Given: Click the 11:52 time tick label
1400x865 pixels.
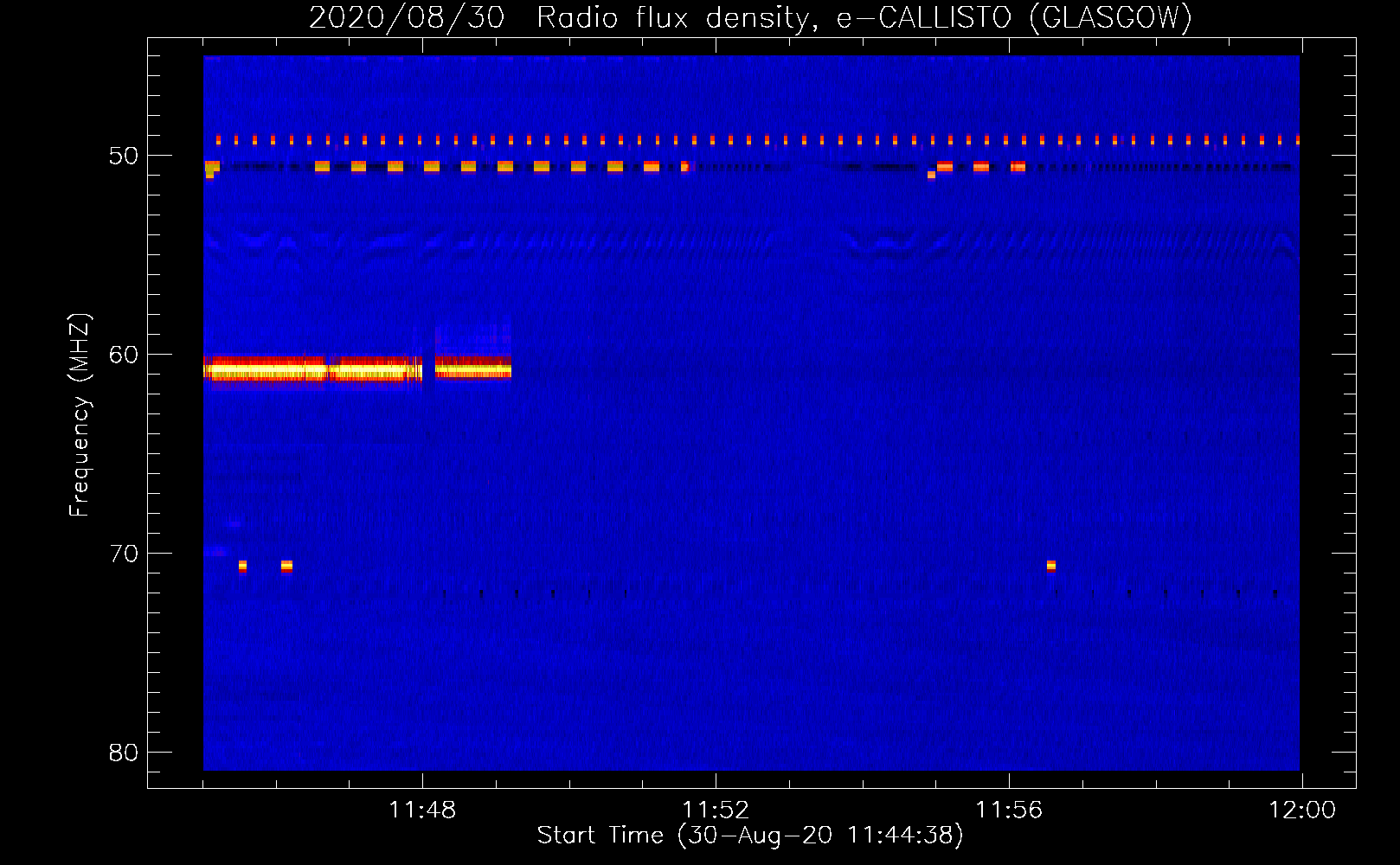Looking at the screenshot, I should pyautogui.click(x=716, y=811).
